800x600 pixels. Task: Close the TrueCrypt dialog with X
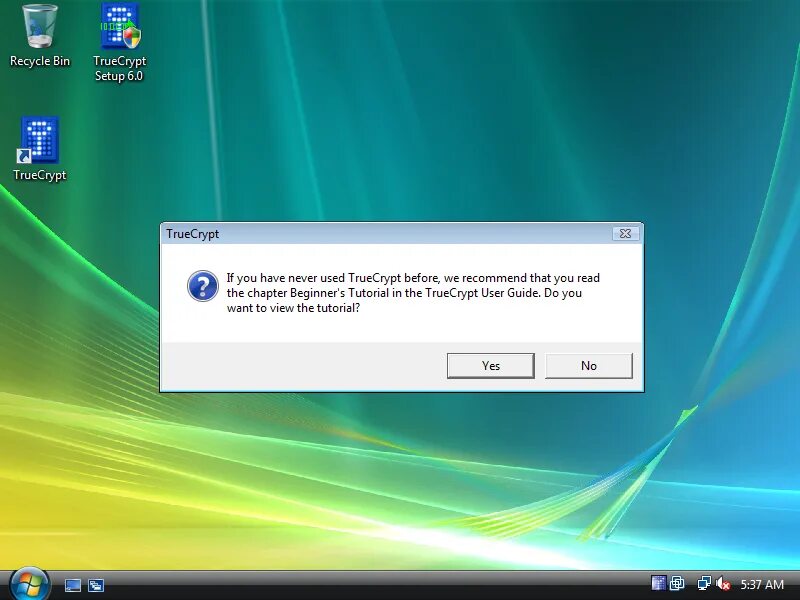[x=626, y=233]
